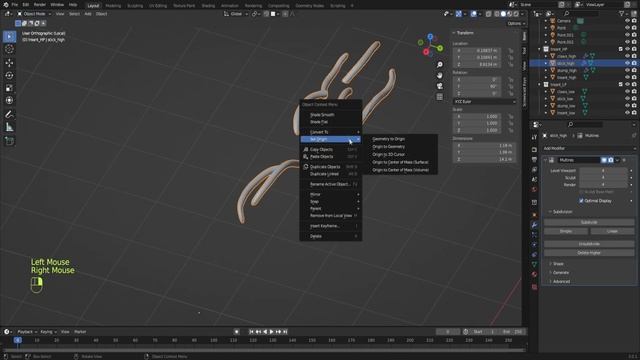Toggle camera view icon in viewport
640x360 pixels.
tap(440, 86)
